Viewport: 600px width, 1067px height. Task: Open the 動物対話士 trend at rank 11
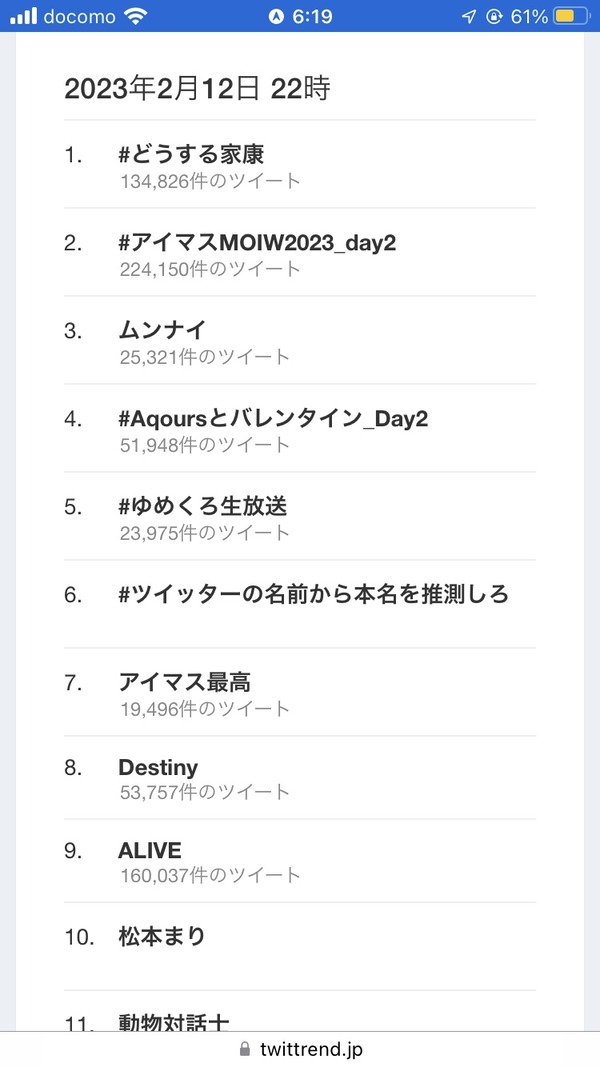[x=173, y=1021]
